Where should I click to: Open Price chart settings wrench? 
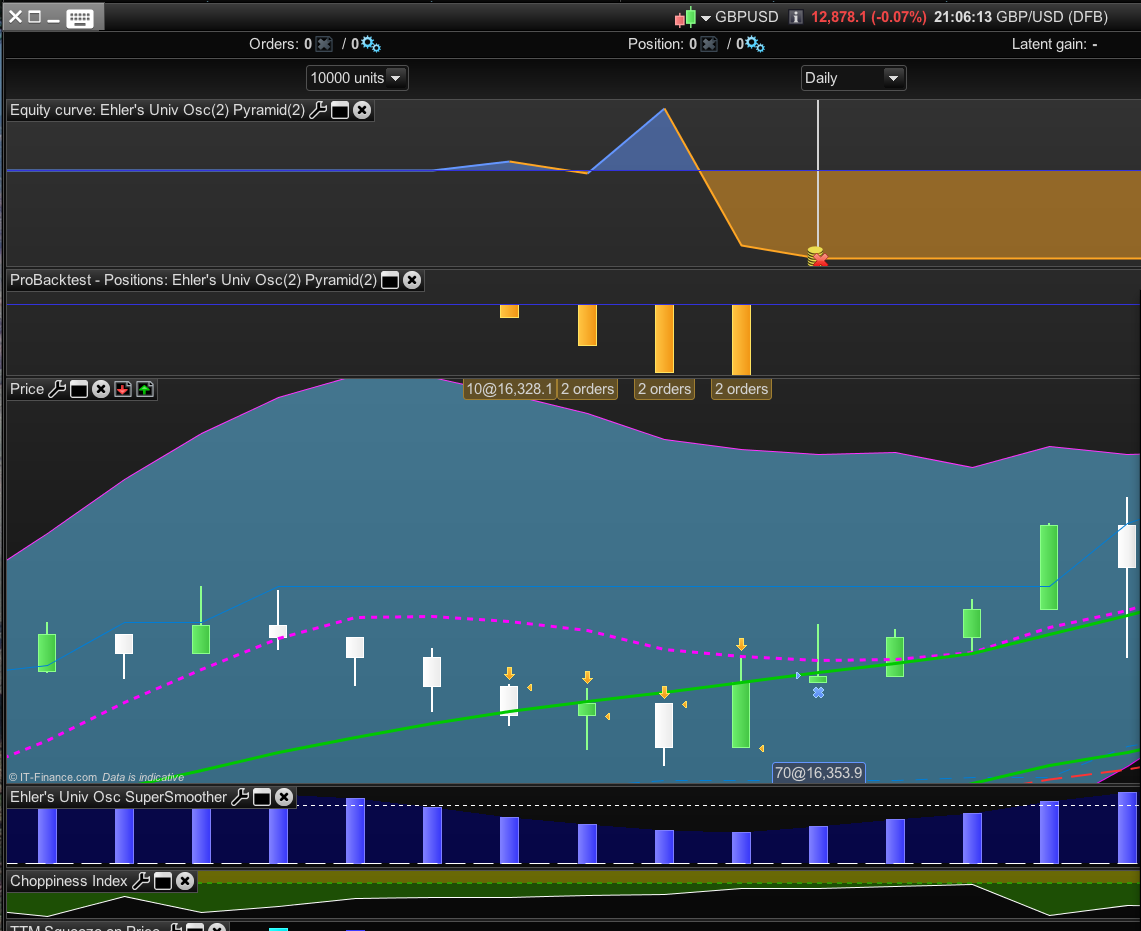click(57, 389)
